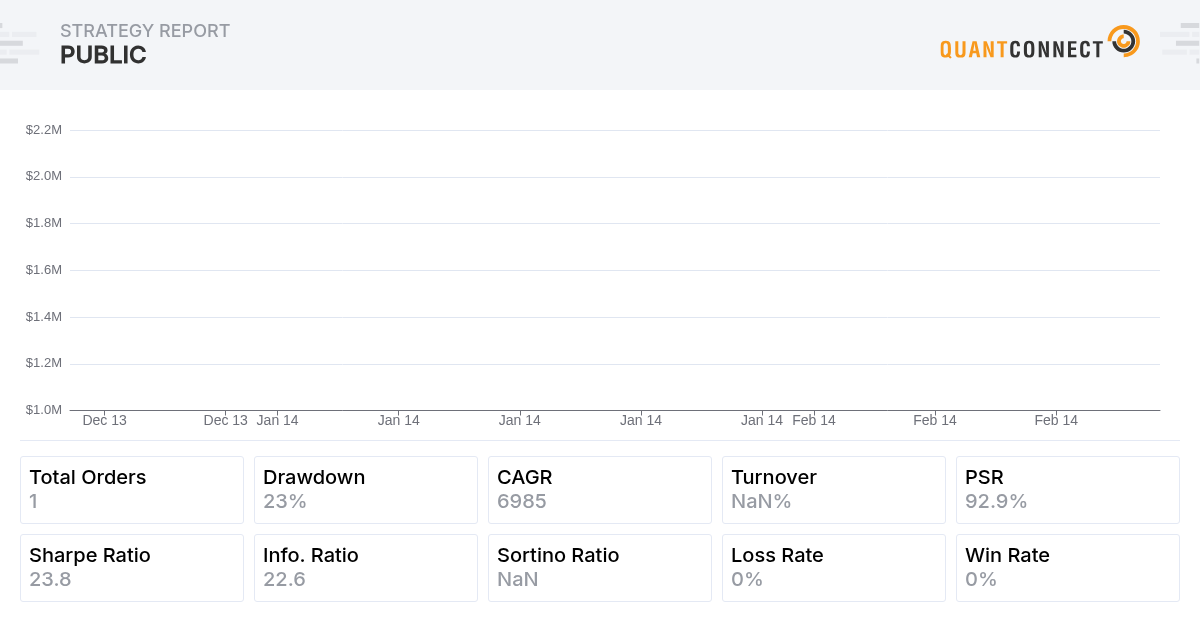The width and height of the screenshot is (1200, 632).
Task: Click the left decorative stripes in header
Action: pos(18,45)
